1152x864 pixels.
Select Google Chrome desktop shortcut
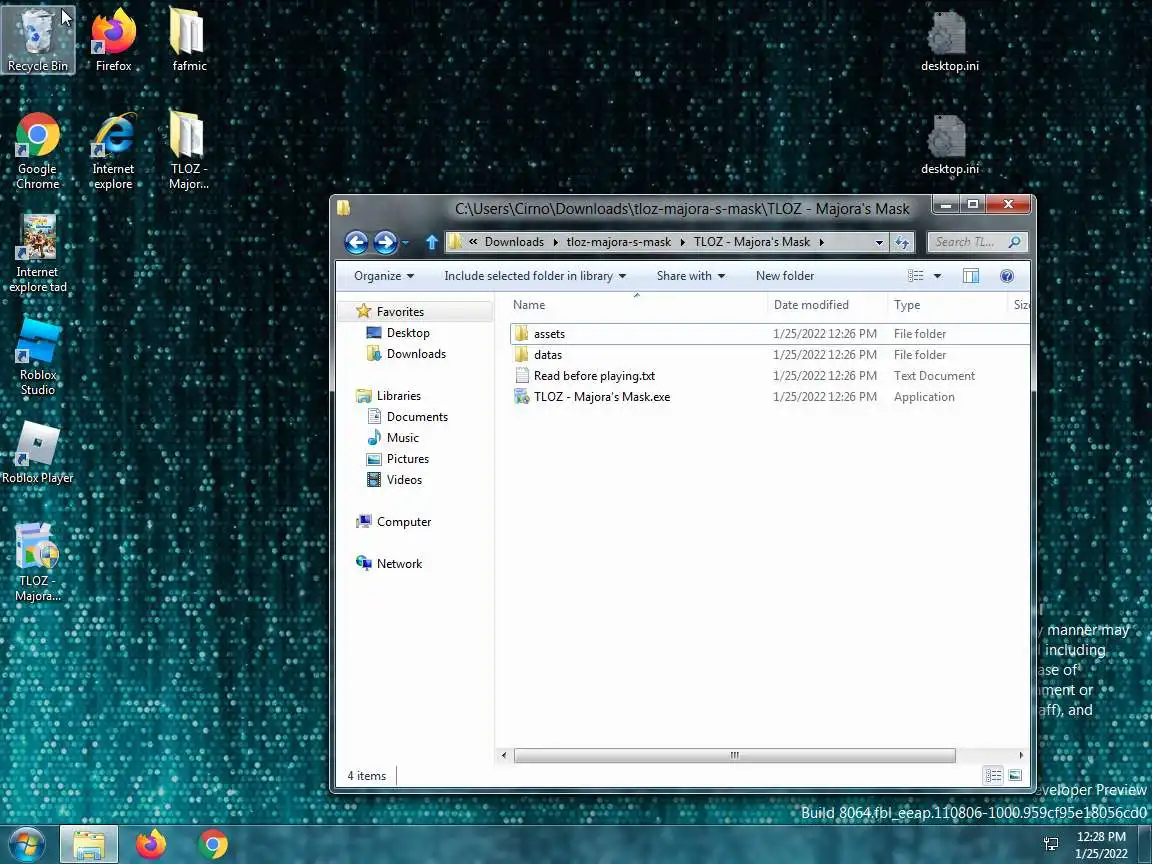coord(37,151)
